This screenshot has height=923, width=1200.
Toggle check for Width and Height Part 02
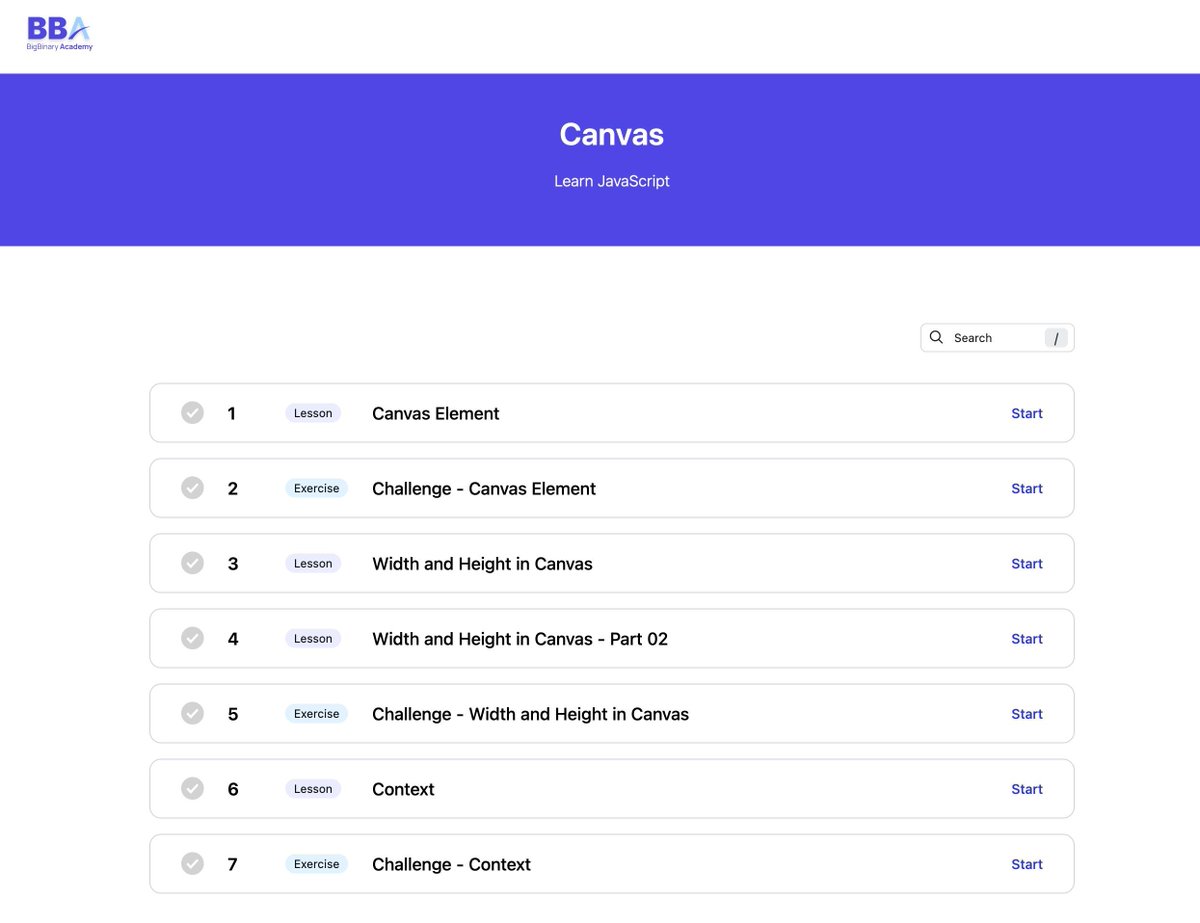(x=192, y=638)
